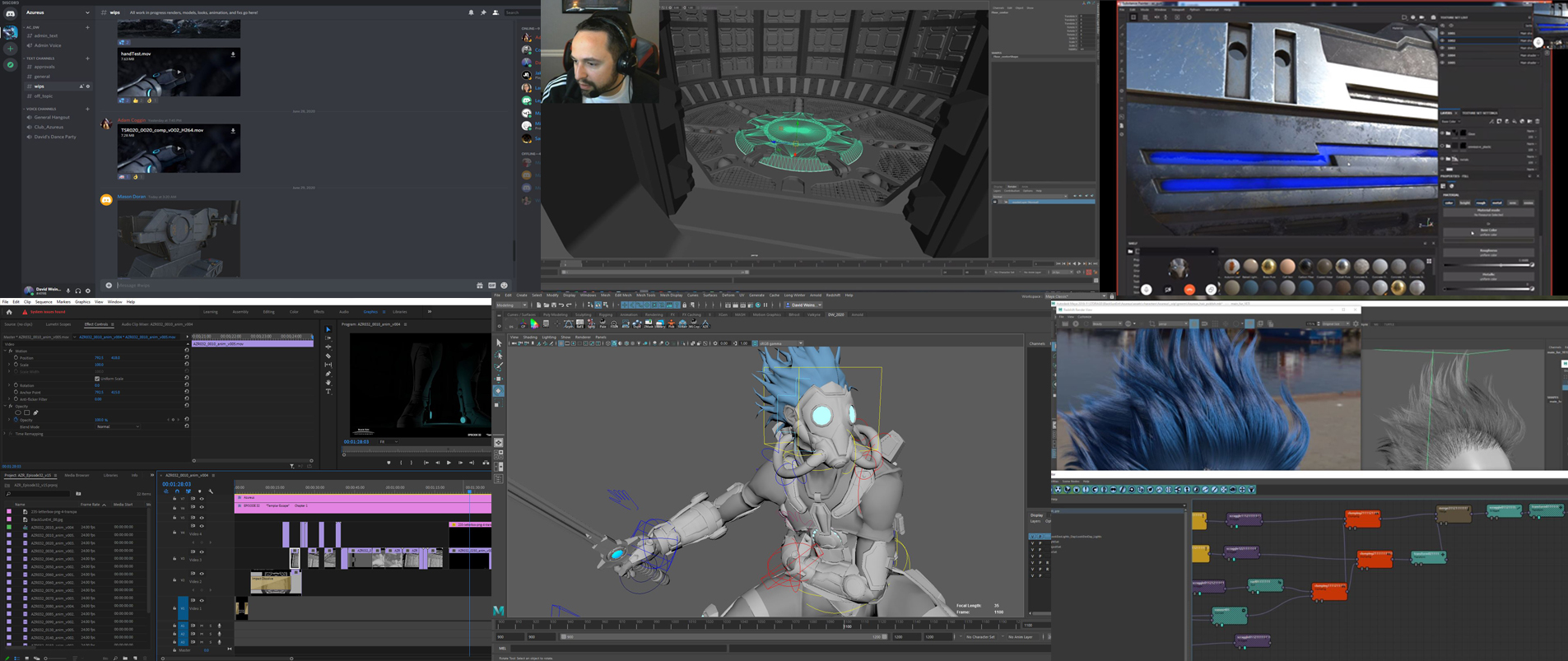The image size is (1568, 661).
Task: Open Media Browser tab in Premiere
Action: (77, 475)
